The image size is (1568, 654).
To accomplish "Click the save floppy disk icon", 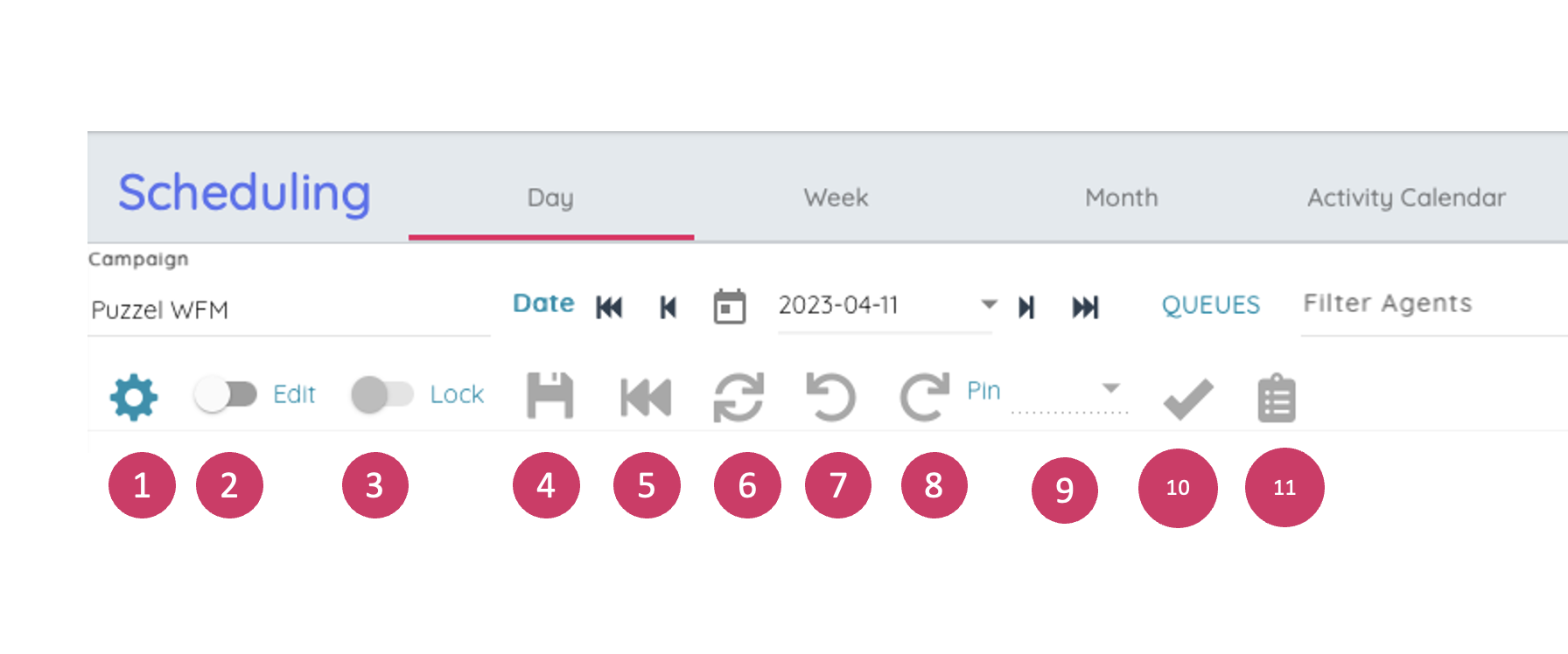I will coord(549,396).
